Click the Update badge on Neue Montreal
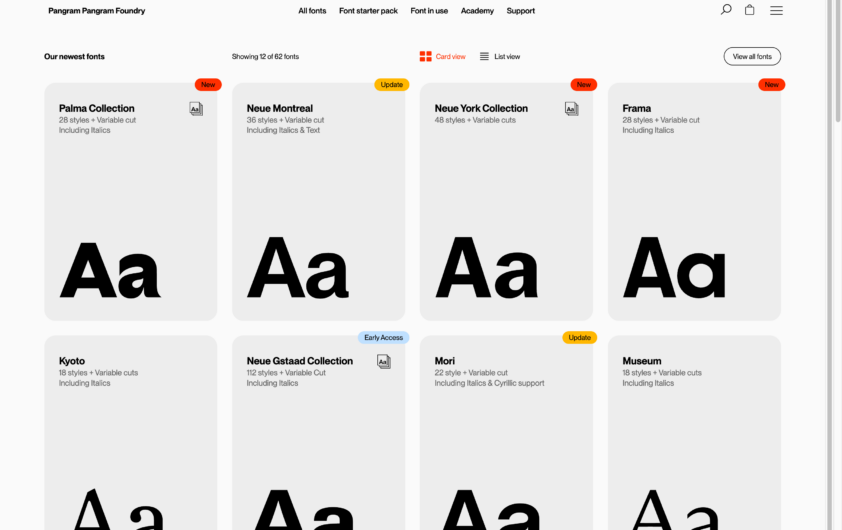 pos(391,84)
